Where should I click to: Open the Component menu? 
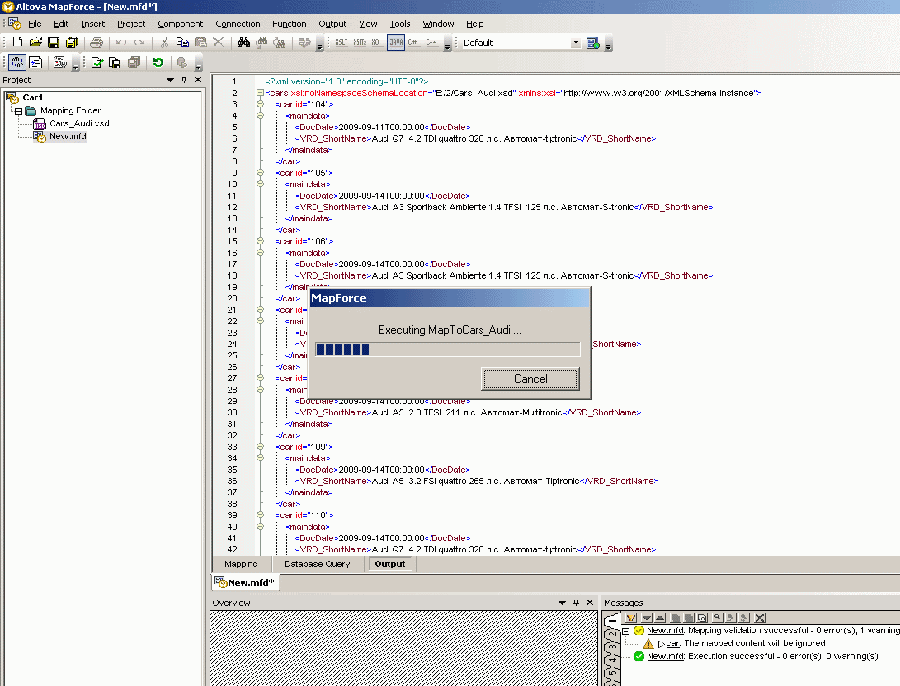tap(180, 24)
